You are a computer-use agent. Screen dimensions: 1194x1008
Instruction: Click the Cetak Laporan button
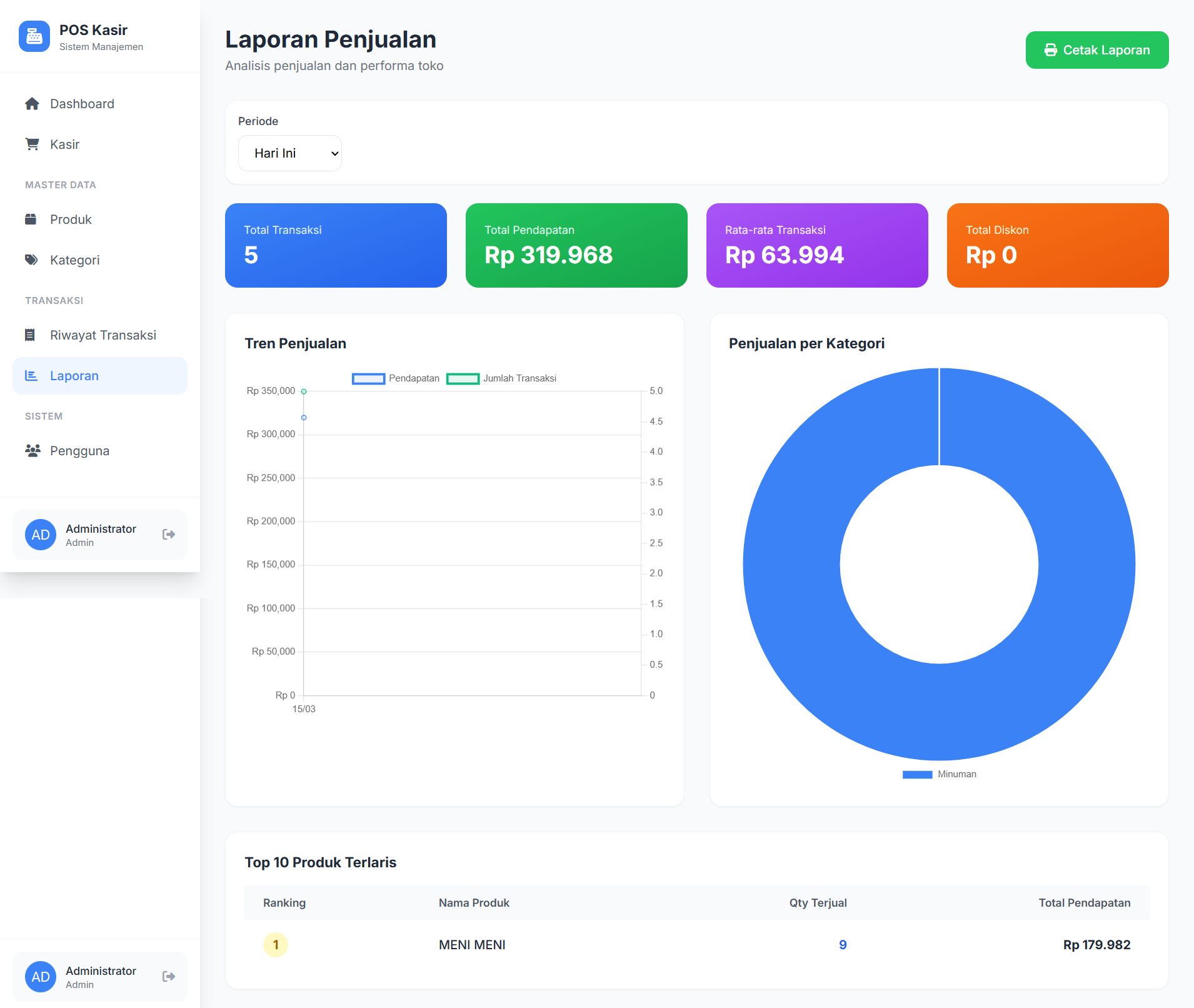(x=1097, y=50)
